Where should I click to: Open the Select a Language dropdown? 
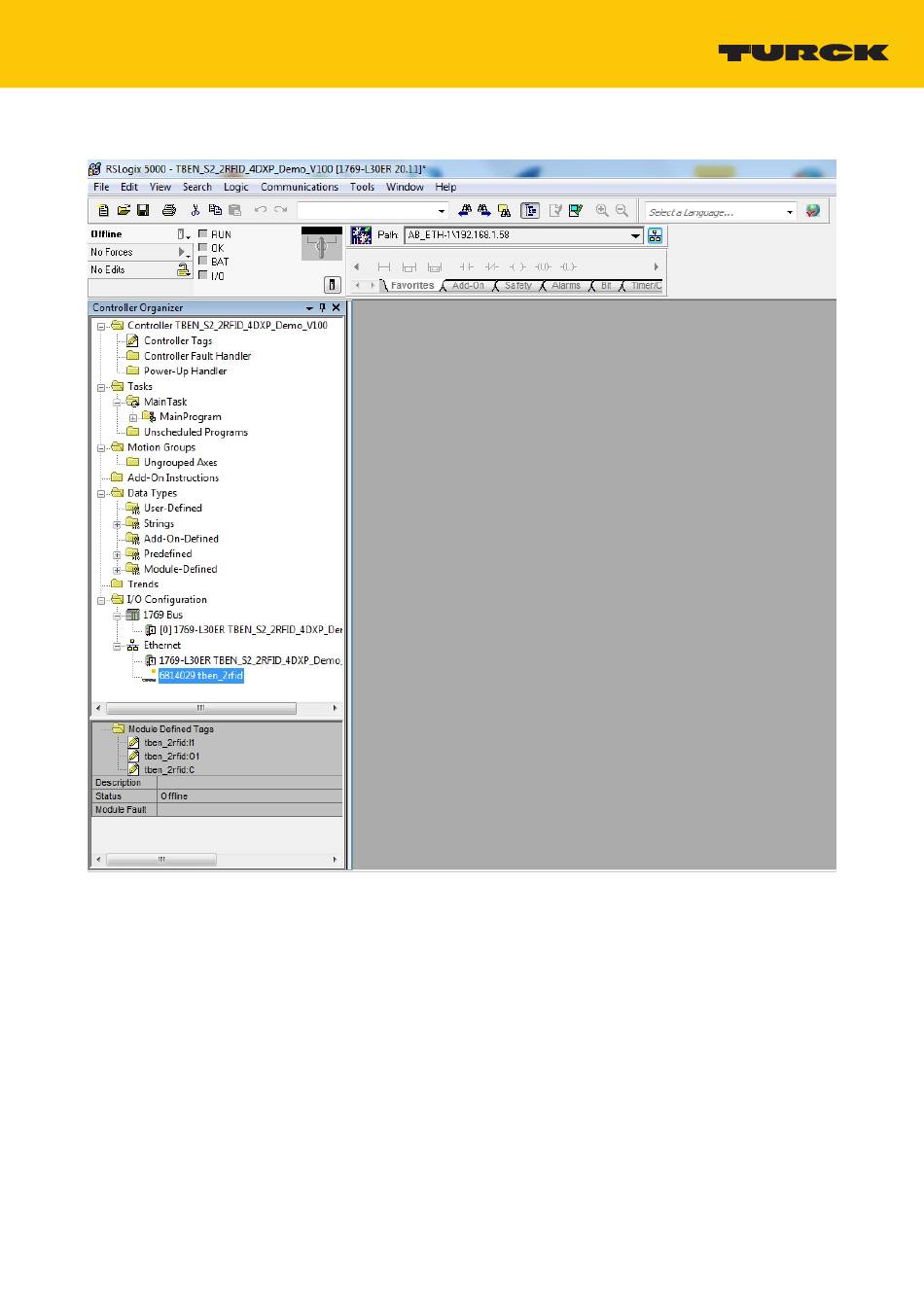[790, 212]
